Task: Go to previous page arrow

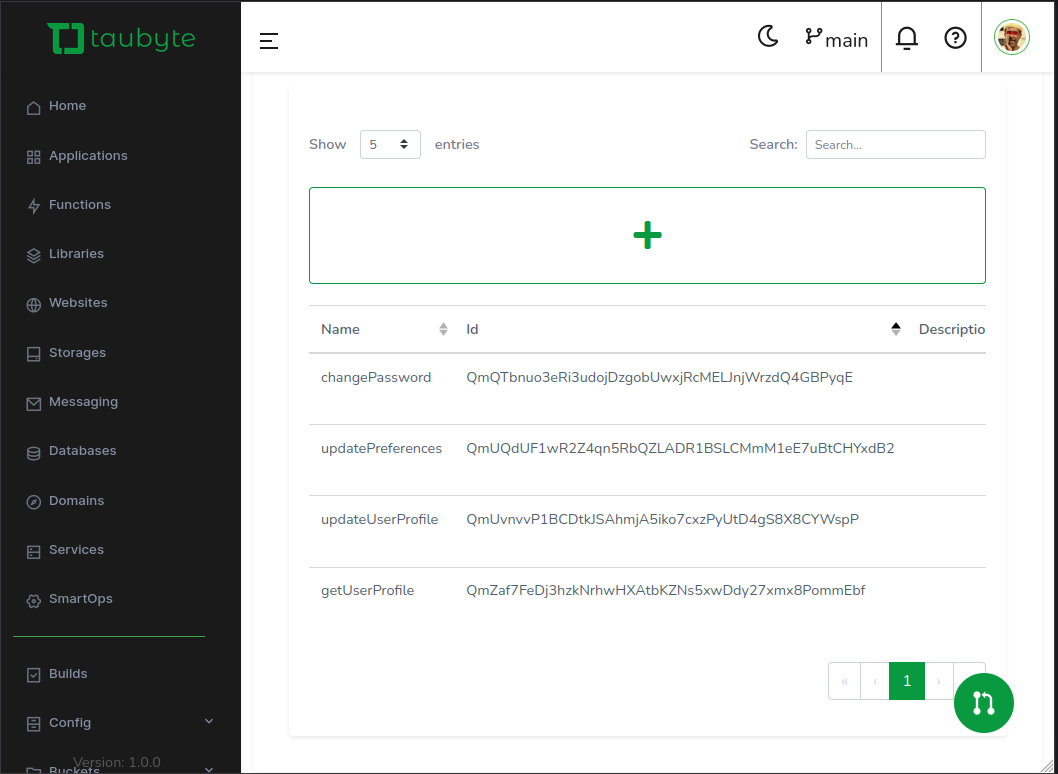Action: click(875, 681)
